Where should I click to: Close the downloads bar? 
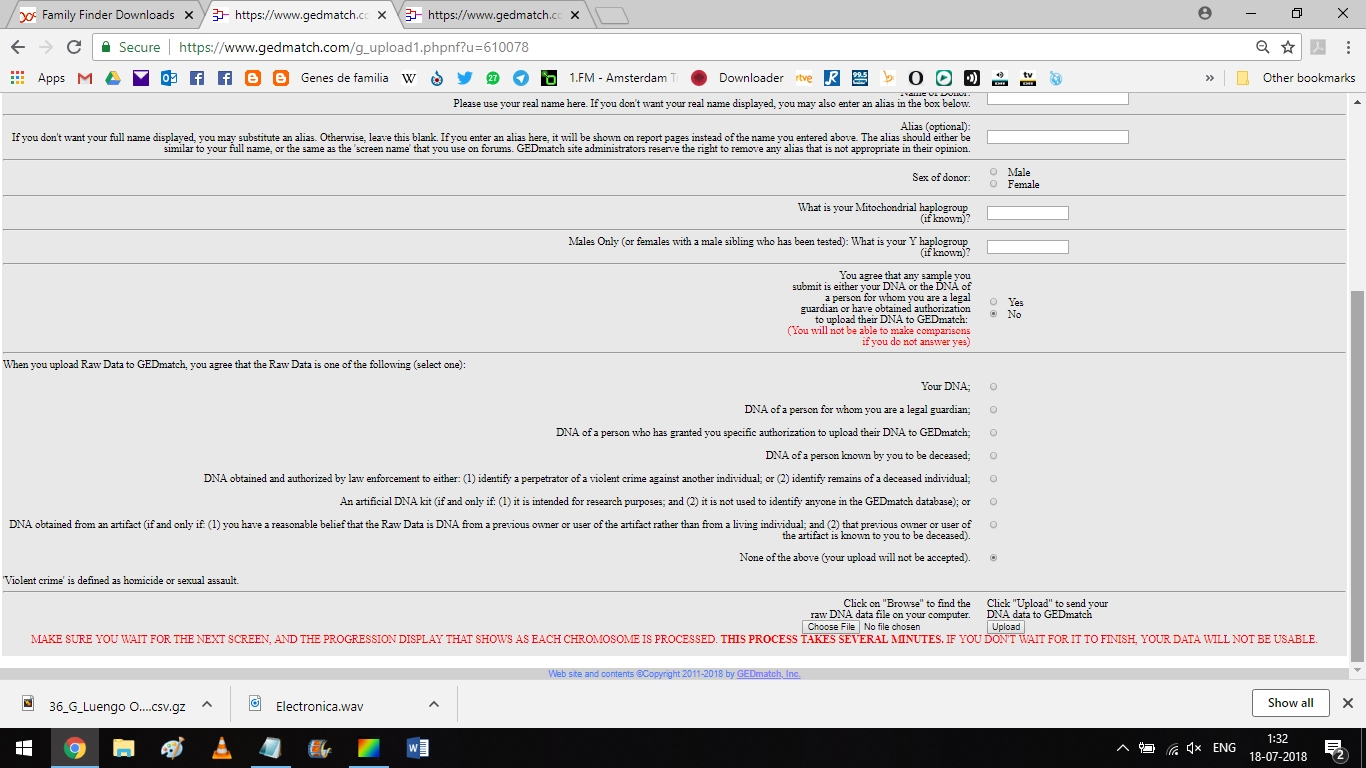point(1347,703)
